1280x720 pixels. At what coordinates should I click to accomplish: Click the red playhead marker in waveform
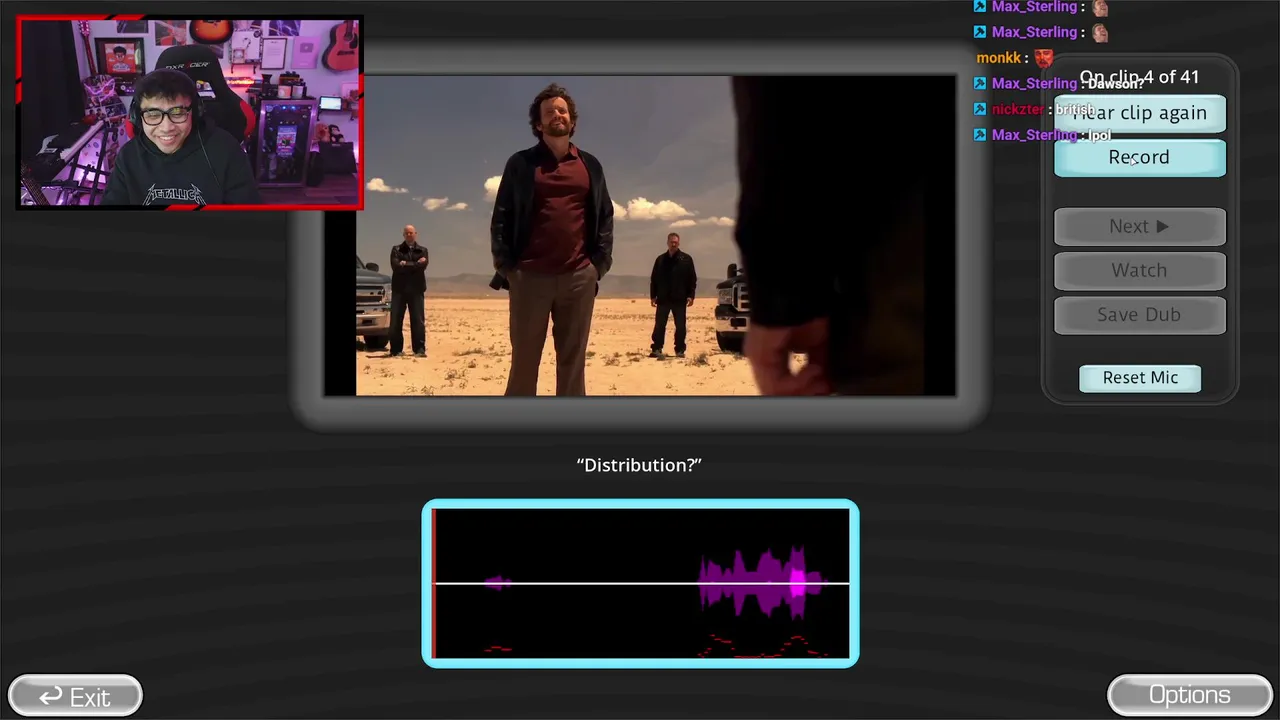(434, 583)
